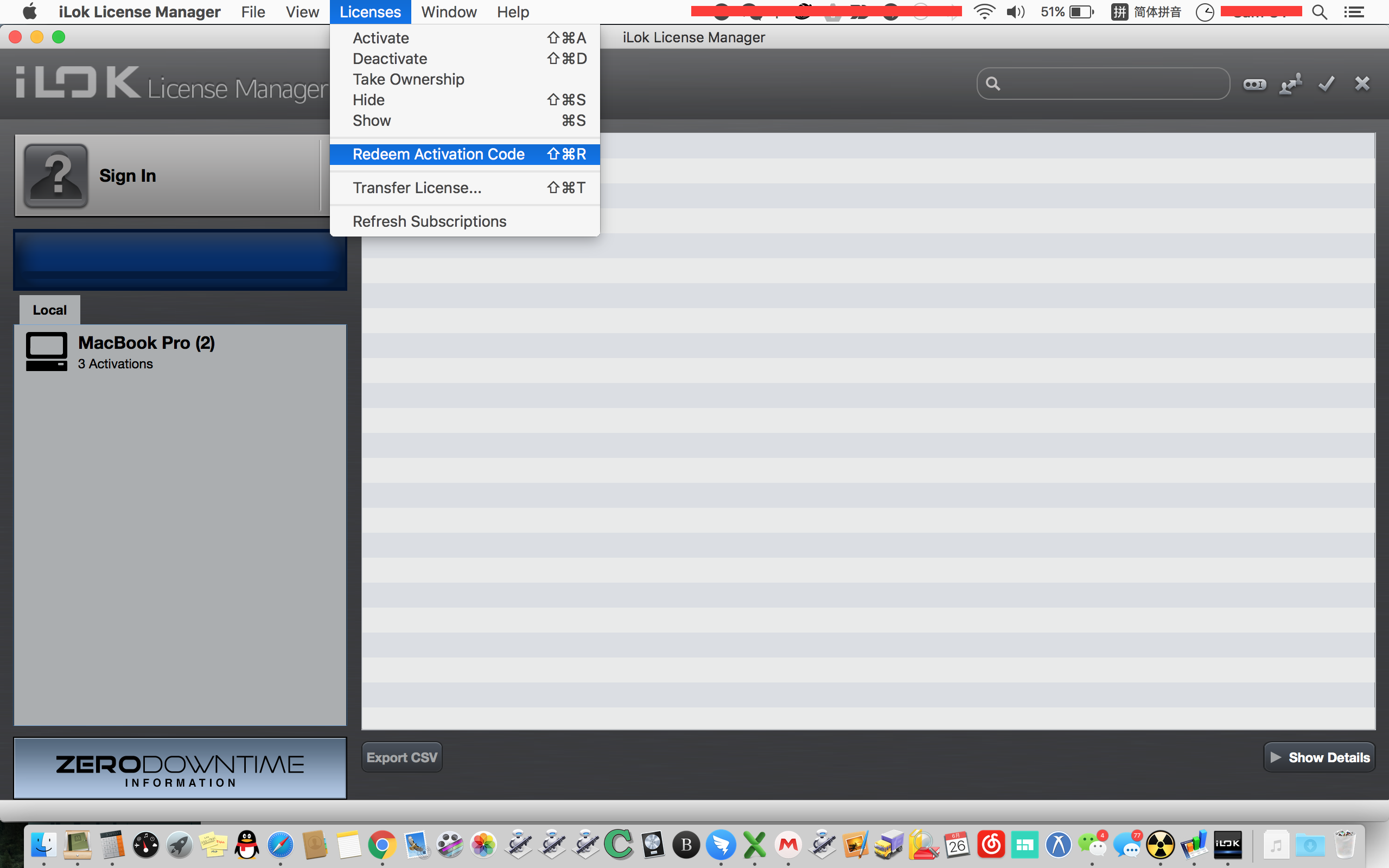Open the Stickies icon in the Dock
This screenshot has height=868, width=1389.
[x=213, y=845]
